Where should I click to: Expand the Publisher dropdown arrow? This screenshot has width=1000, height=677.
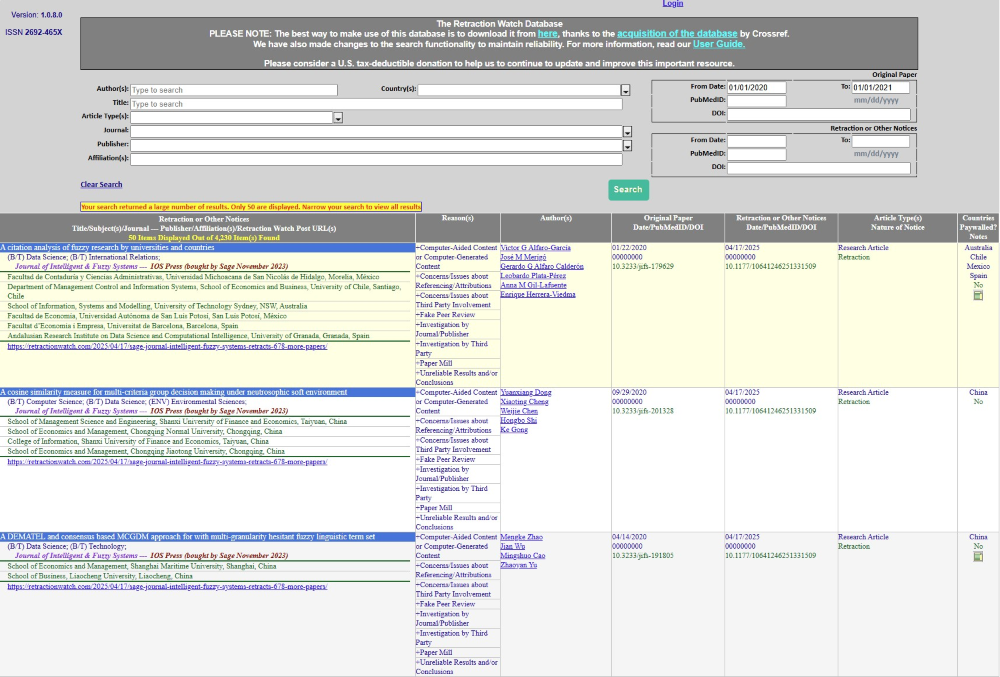[628, 145]
